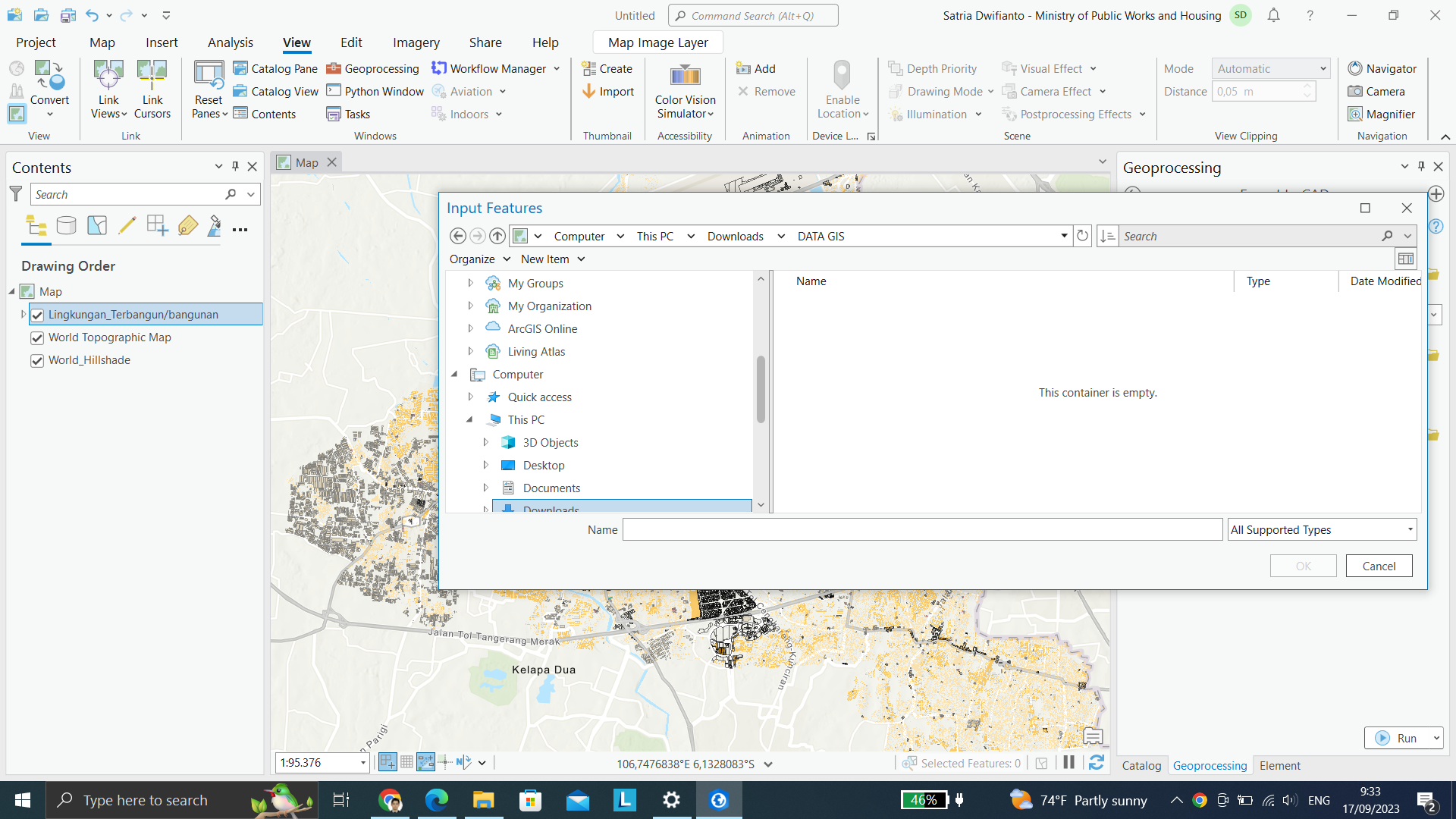This screenshot has width=1456, height=819.
Task: Hide the World_Hillshade layer
Action: (x=37, y=360)
